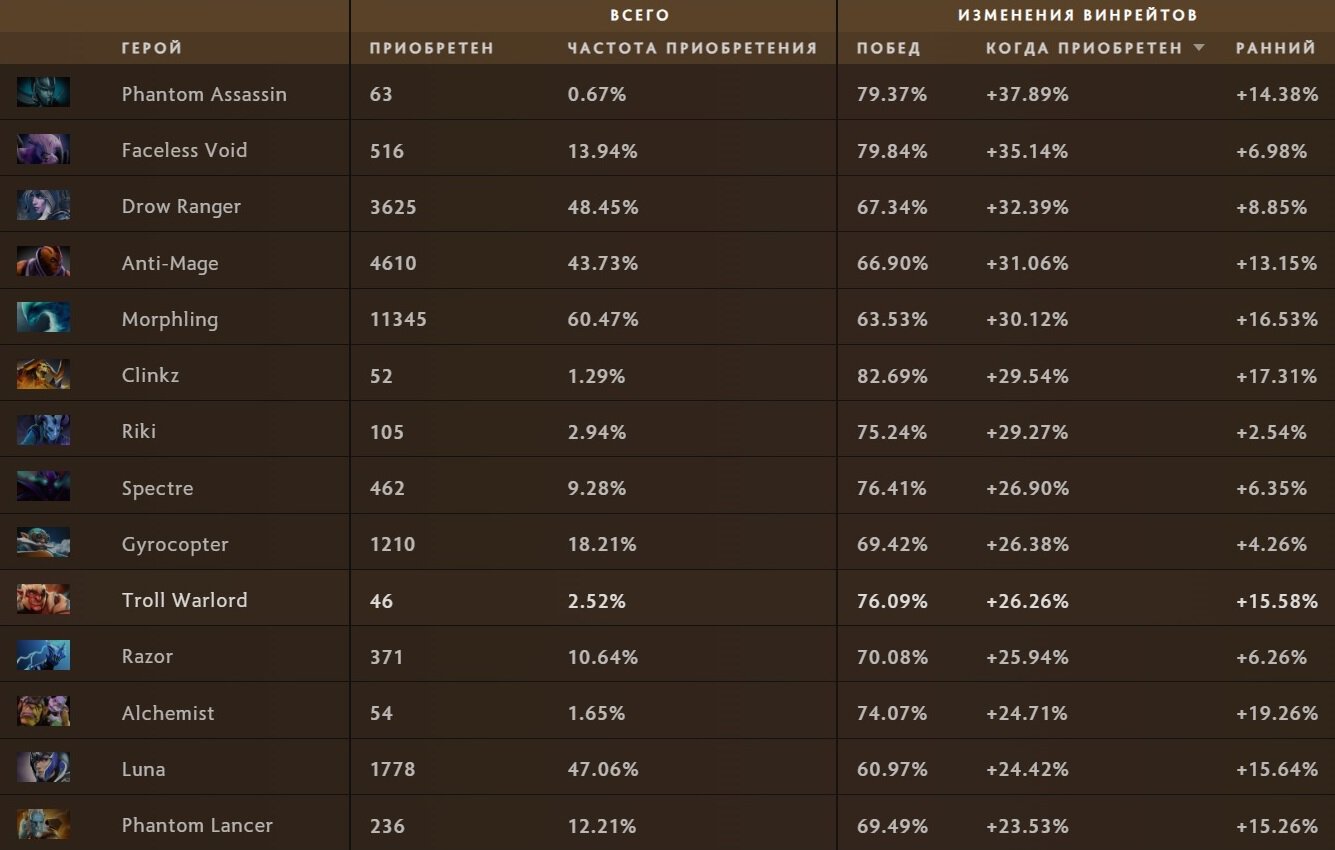Click the Riki hero portrait icon
The width and height of the screenshot is (1335, 850).
coord(43,431)
